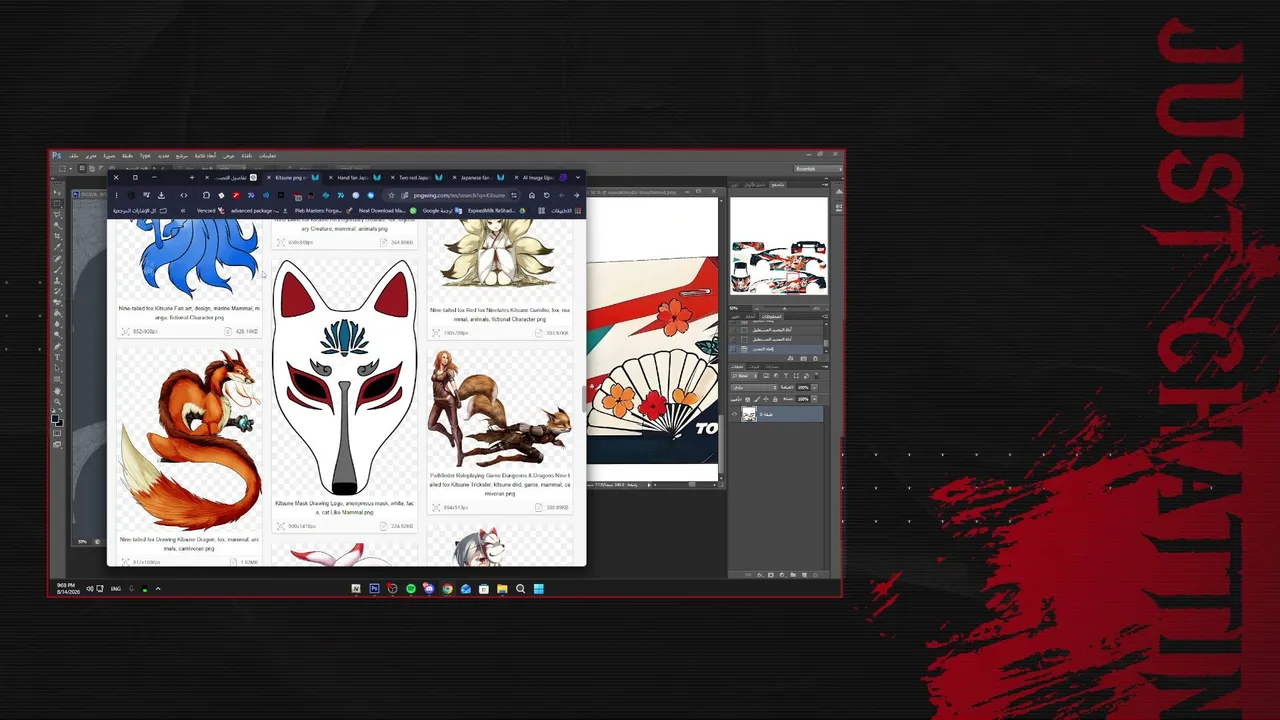Select the Magic Wand tool
1280x720 pixels.
(x=57, y=225)
